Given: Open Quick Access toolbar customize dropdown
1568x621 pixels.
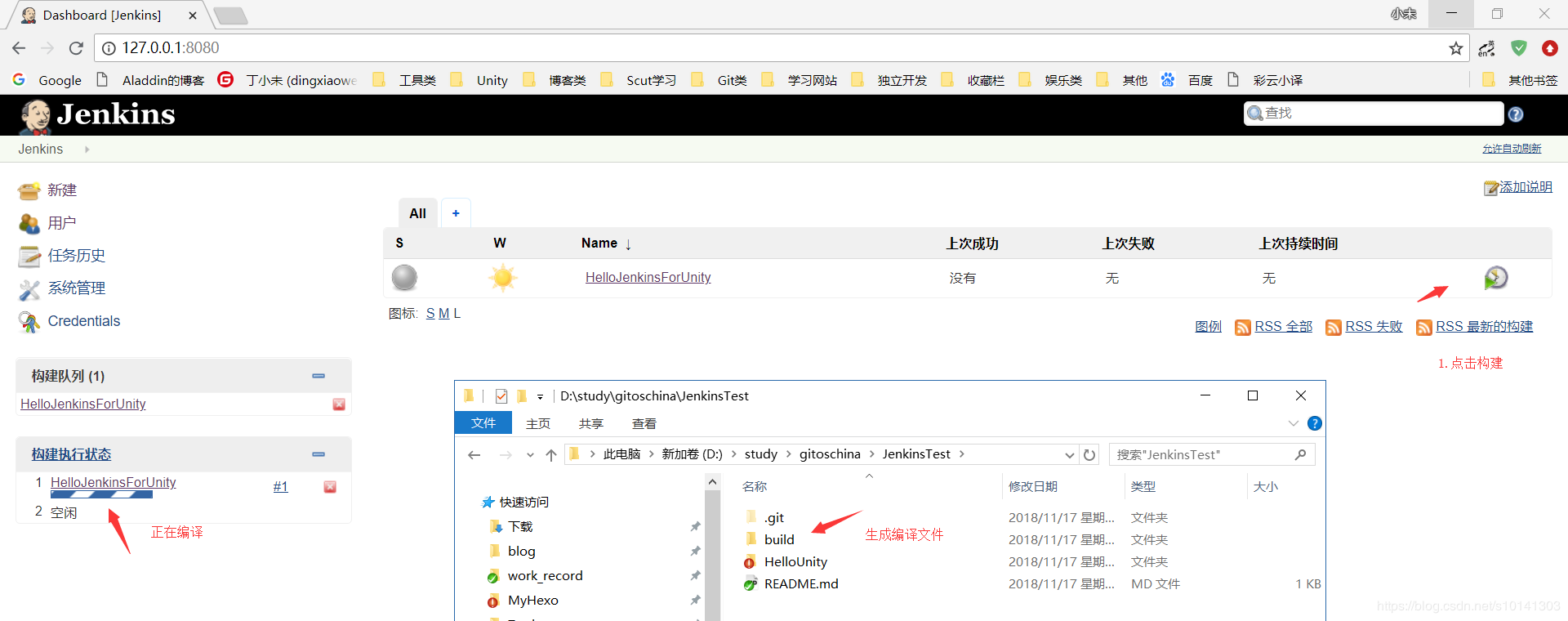Looking at the screenshot, I should pos(540,397).
